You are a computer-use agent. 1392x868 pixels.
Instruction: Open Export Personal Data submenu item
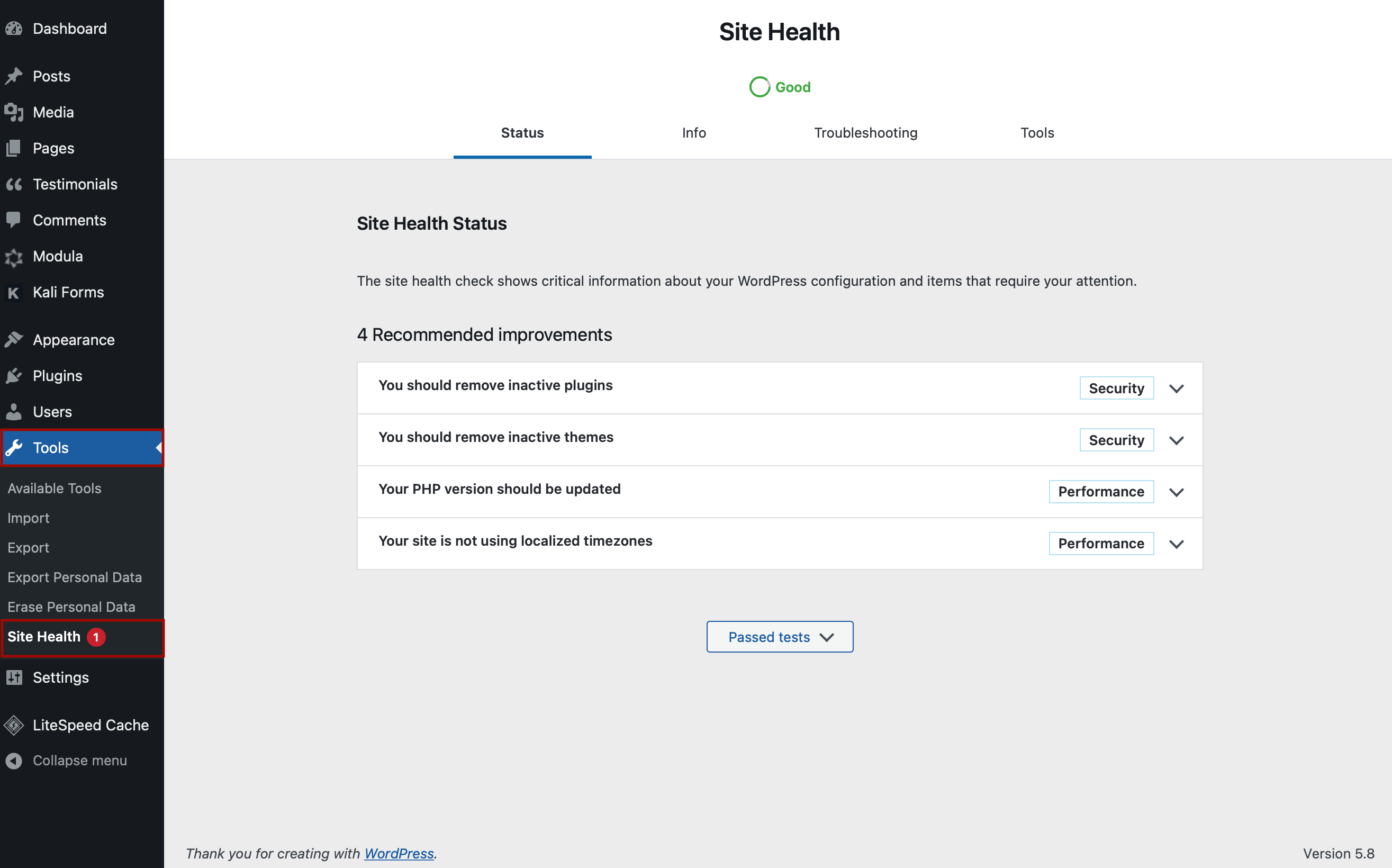coord(75,577)
